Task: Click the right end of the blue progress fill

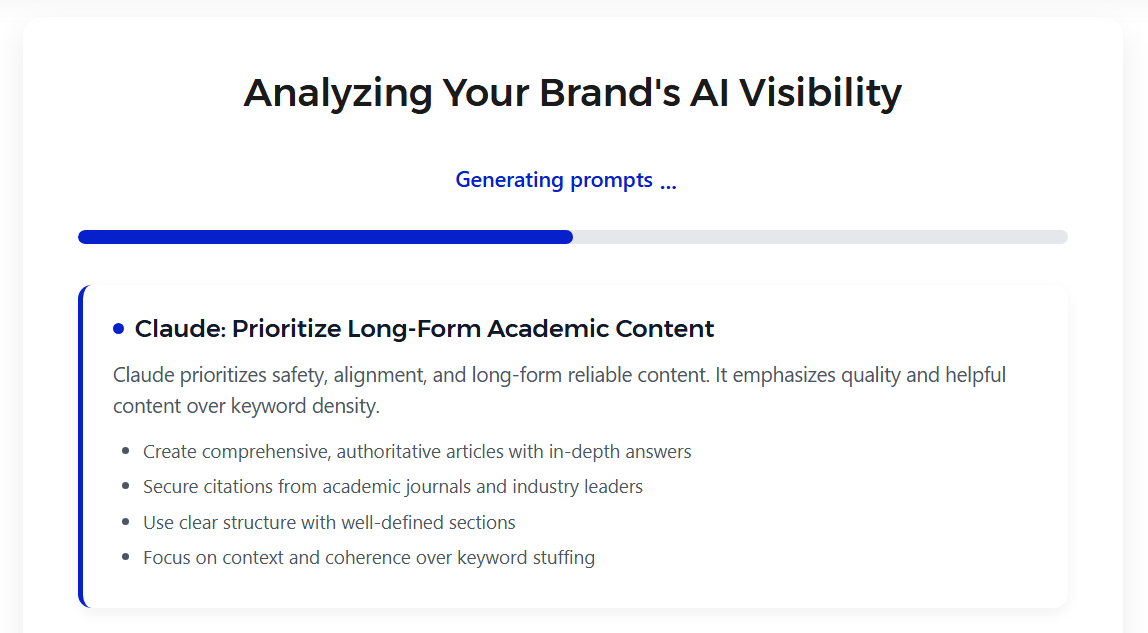Action: [568, 237]
